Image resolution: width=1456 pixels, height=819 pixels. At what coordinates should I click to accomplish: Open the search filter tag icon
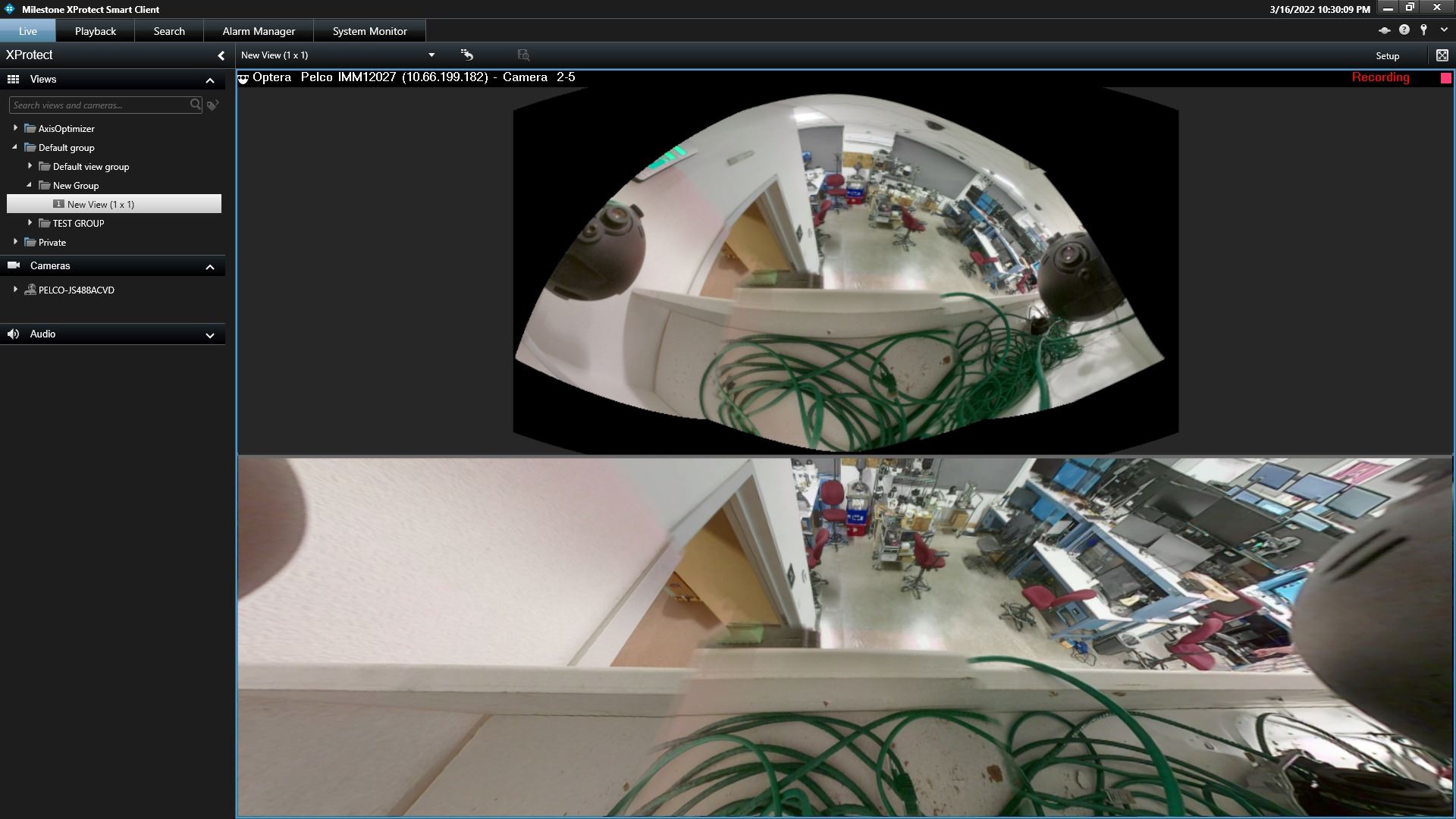pos(213,105)
